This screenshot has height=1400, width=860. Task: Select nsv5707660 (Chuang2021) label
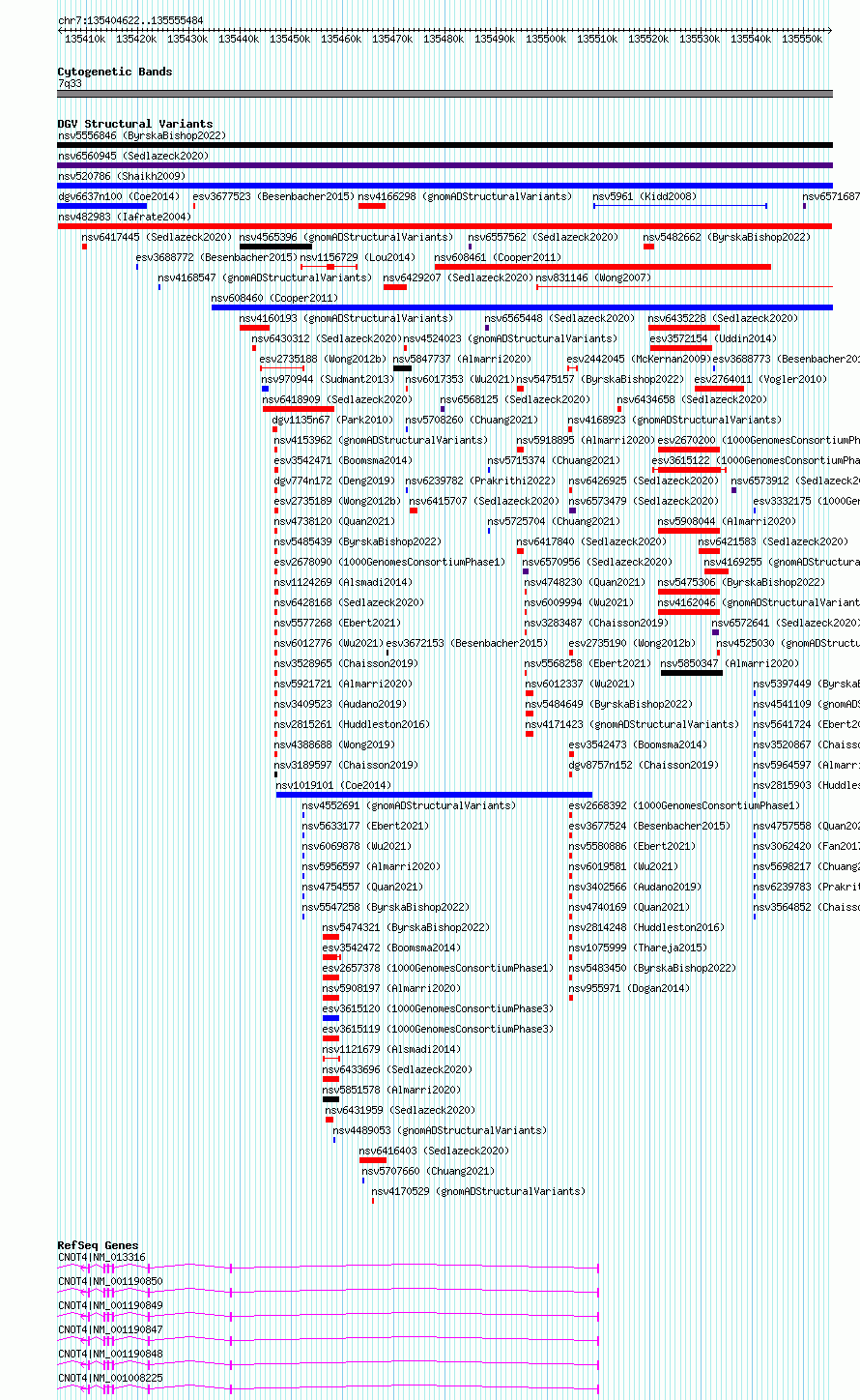coord(428,1171)
